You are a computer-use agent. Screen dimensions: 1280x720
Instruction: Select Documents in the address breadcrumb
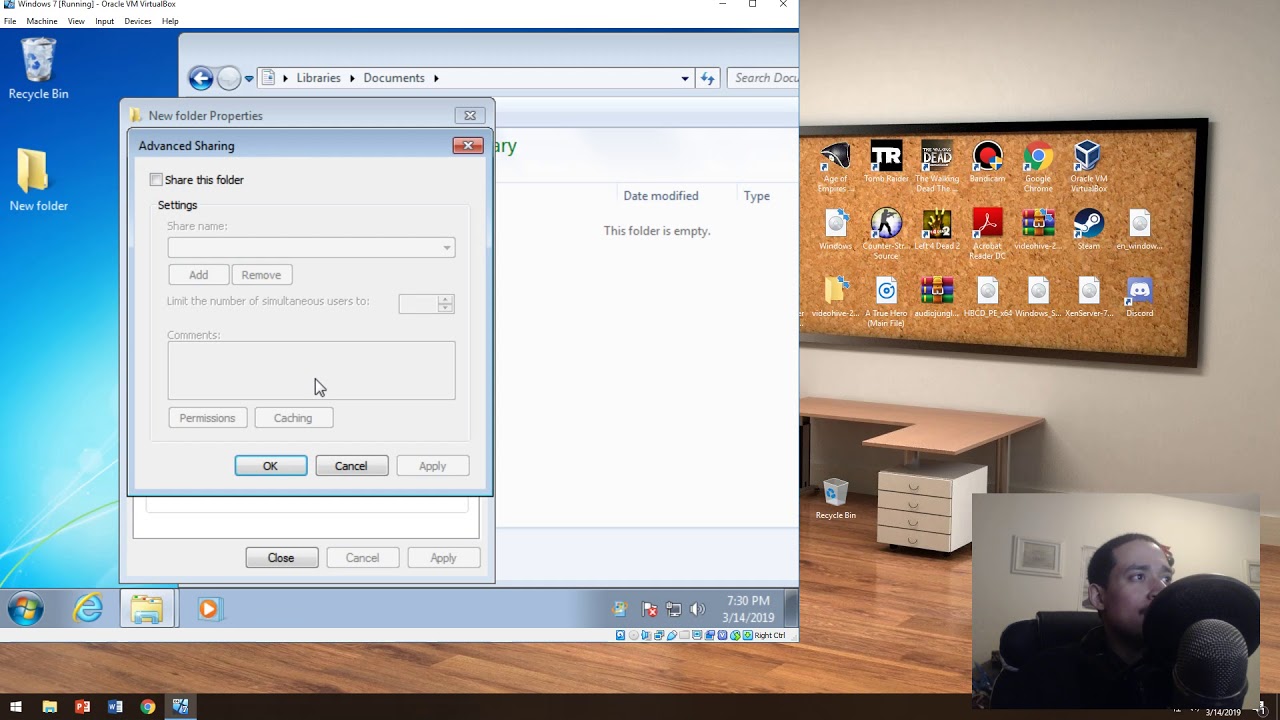(394, 78)
